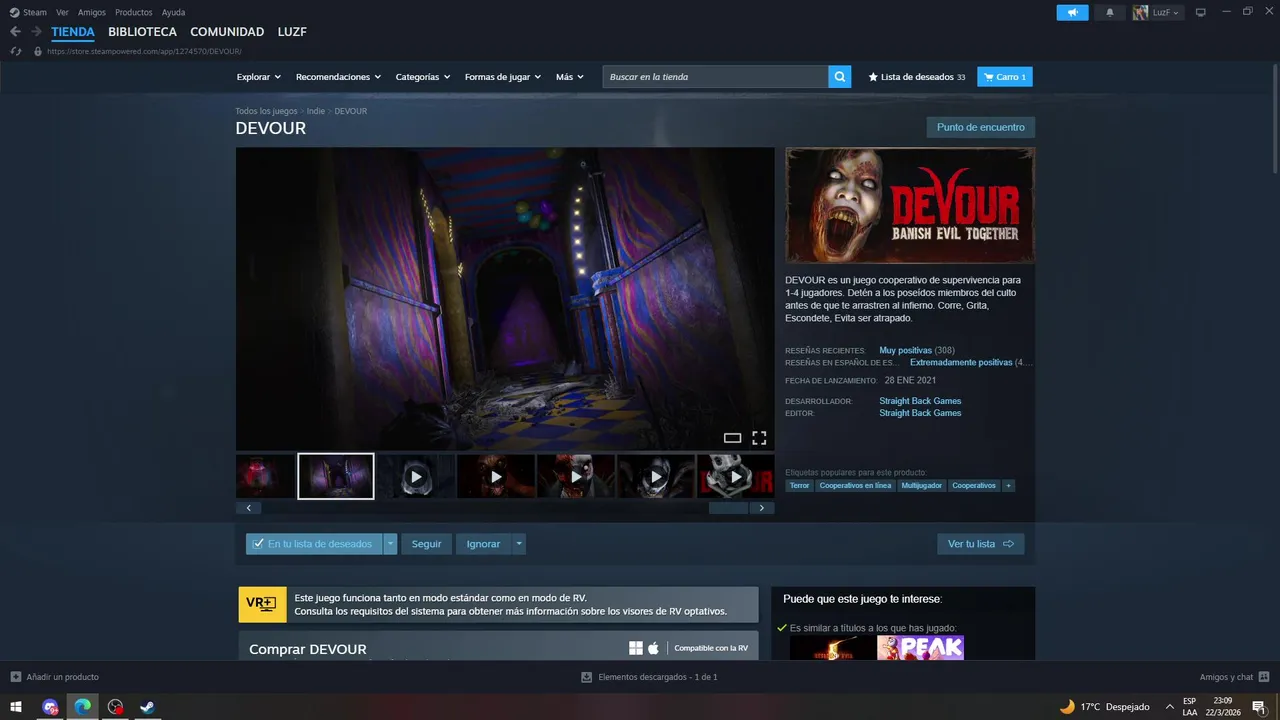This screenshot has height=720, width=1280.
Task: Go back with the left arrow
Action: [15, 32]
